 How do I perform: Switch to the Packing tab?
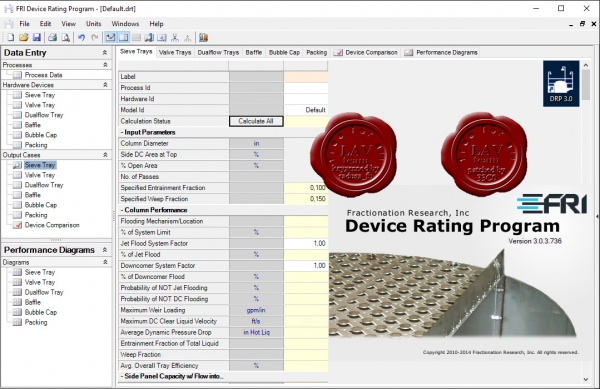tap(316, 52)
